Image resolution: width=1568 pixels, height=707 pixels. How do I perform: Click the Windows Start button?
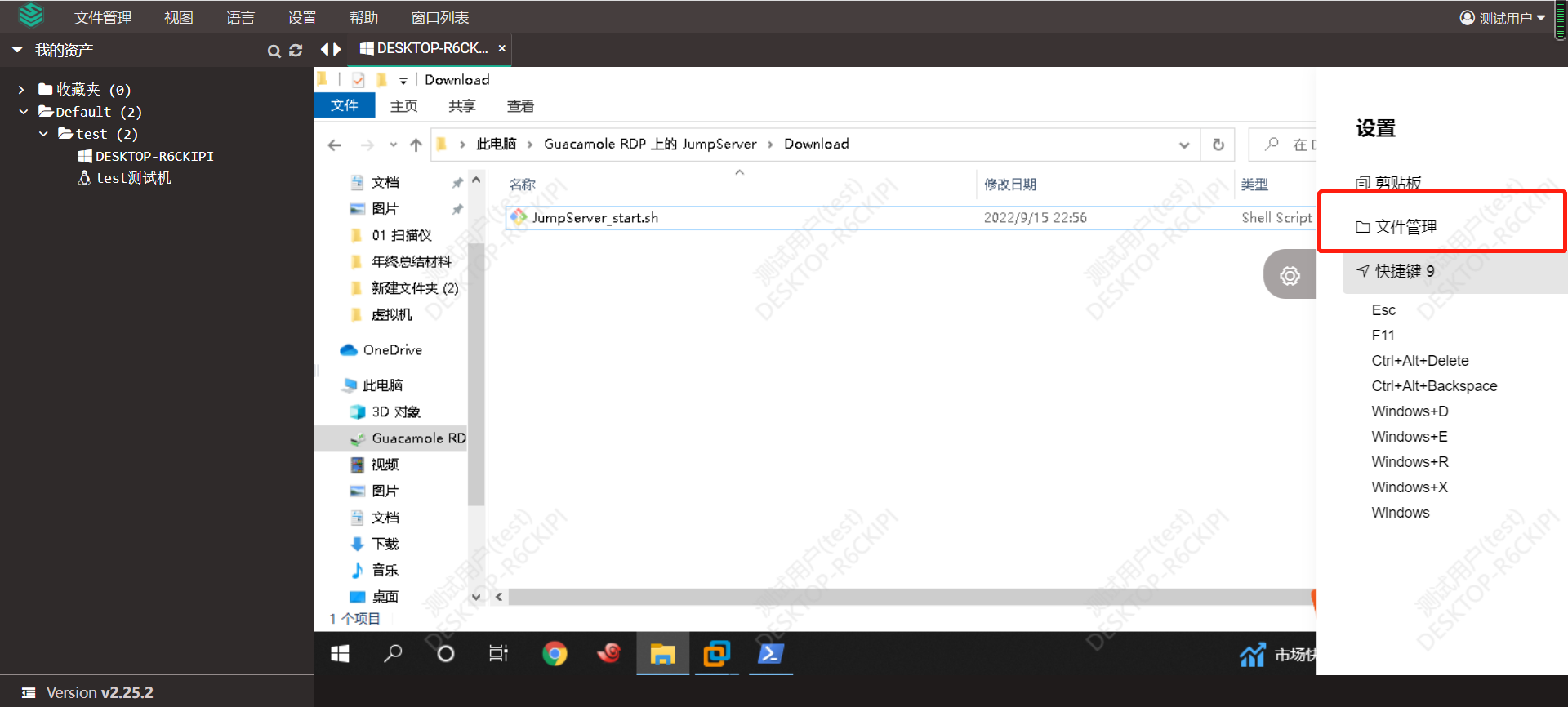click(340, 654)
